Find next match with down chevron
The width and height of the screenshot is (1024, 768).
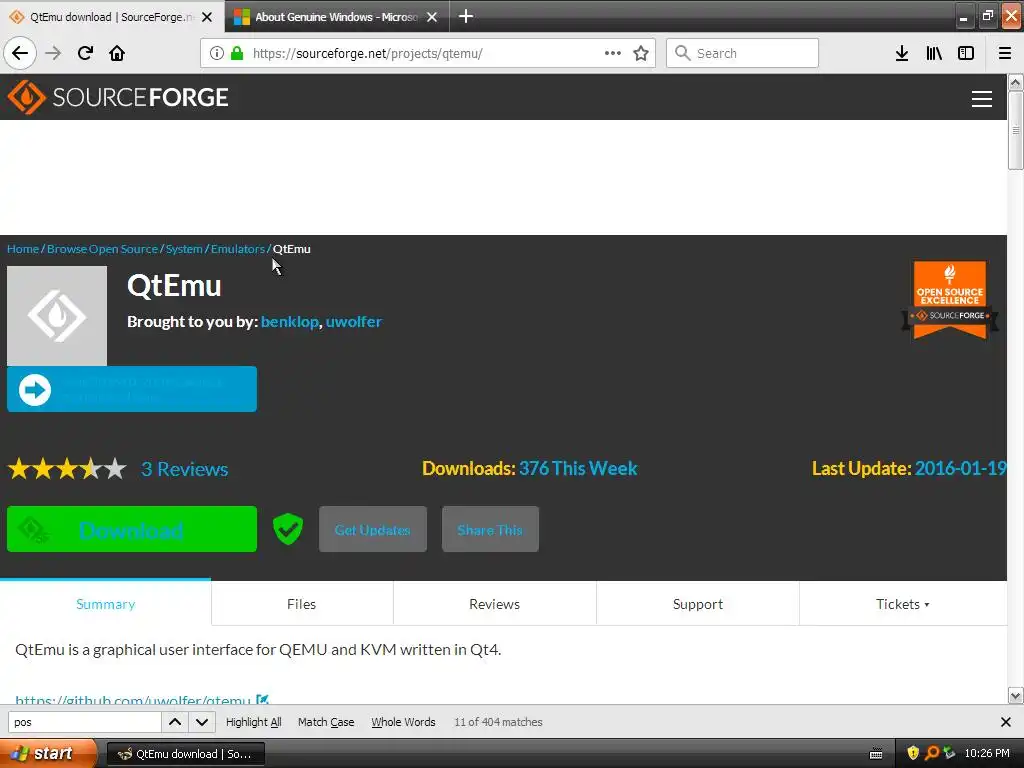pos(202,722)
